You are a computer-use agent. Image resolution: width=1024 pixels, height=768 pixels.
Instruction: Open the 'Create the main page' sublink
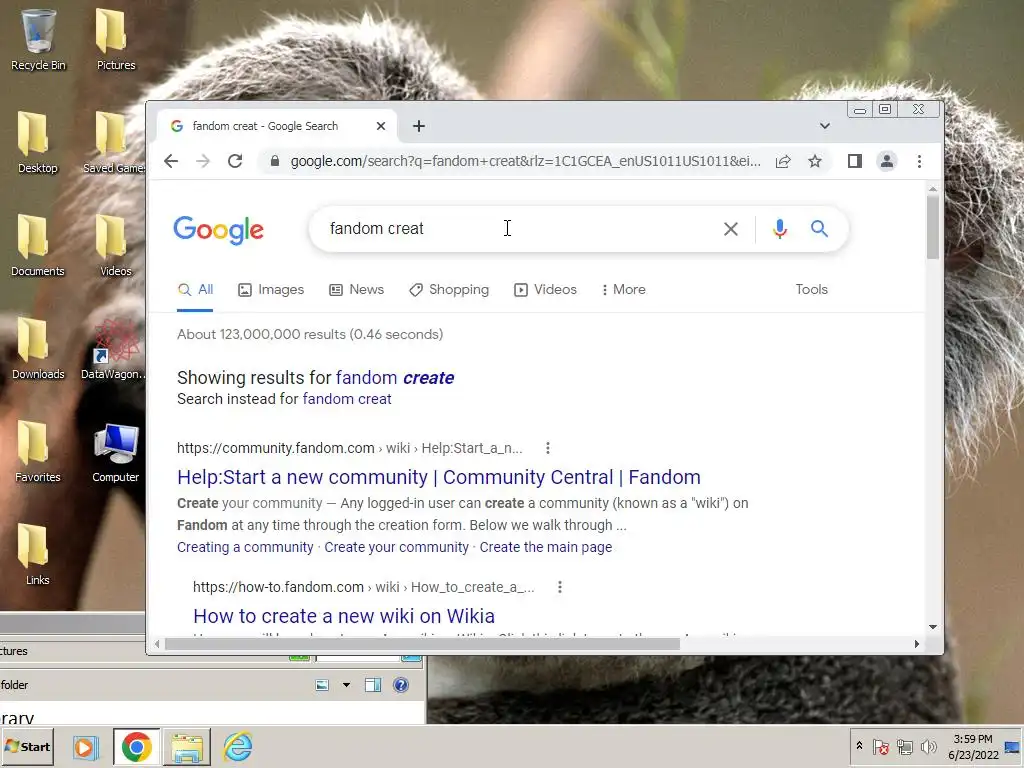[x=546, y=547]
